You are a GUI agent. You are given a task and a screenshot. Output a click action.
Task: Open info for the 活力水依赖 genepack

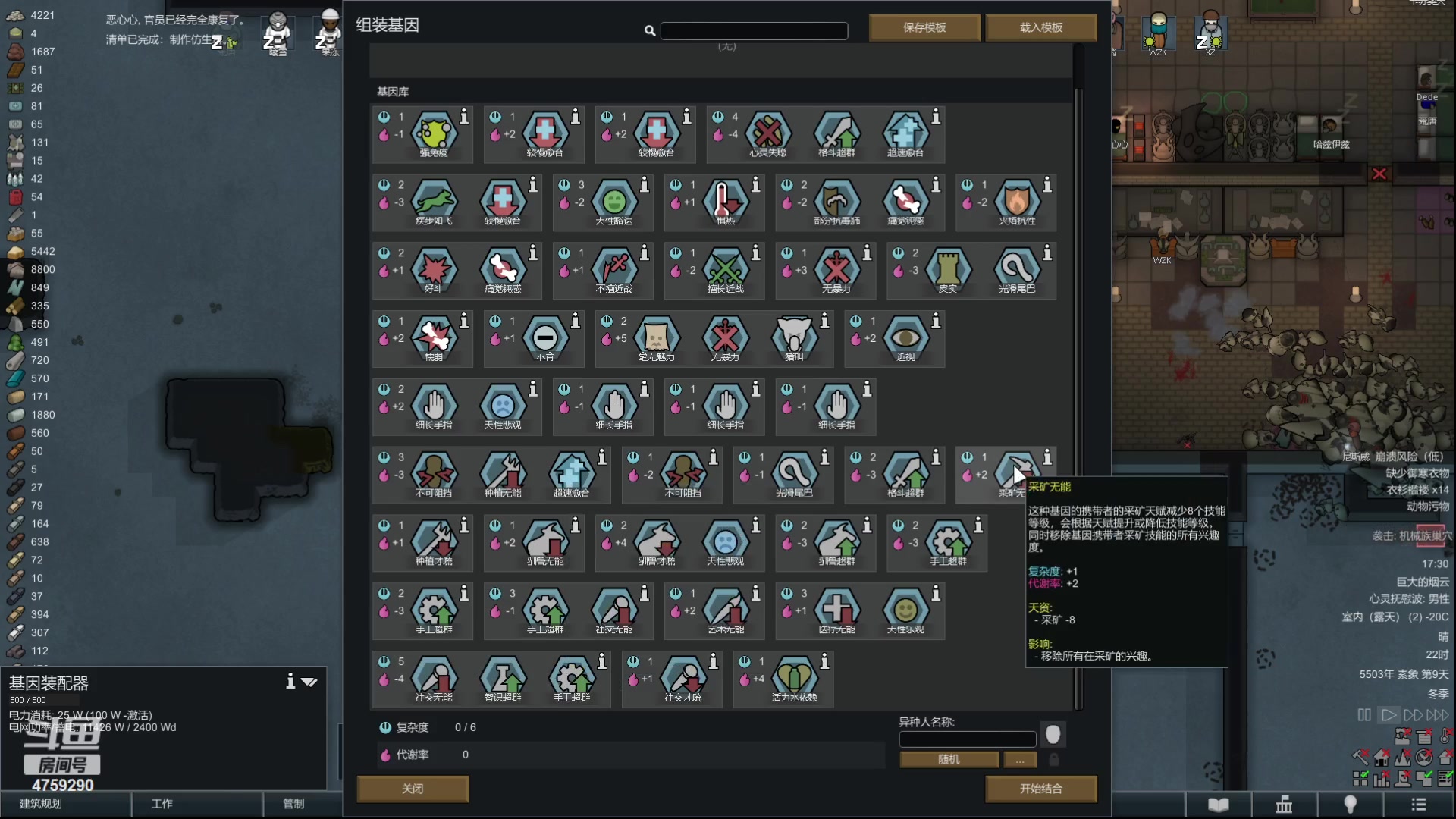point(824,662)
